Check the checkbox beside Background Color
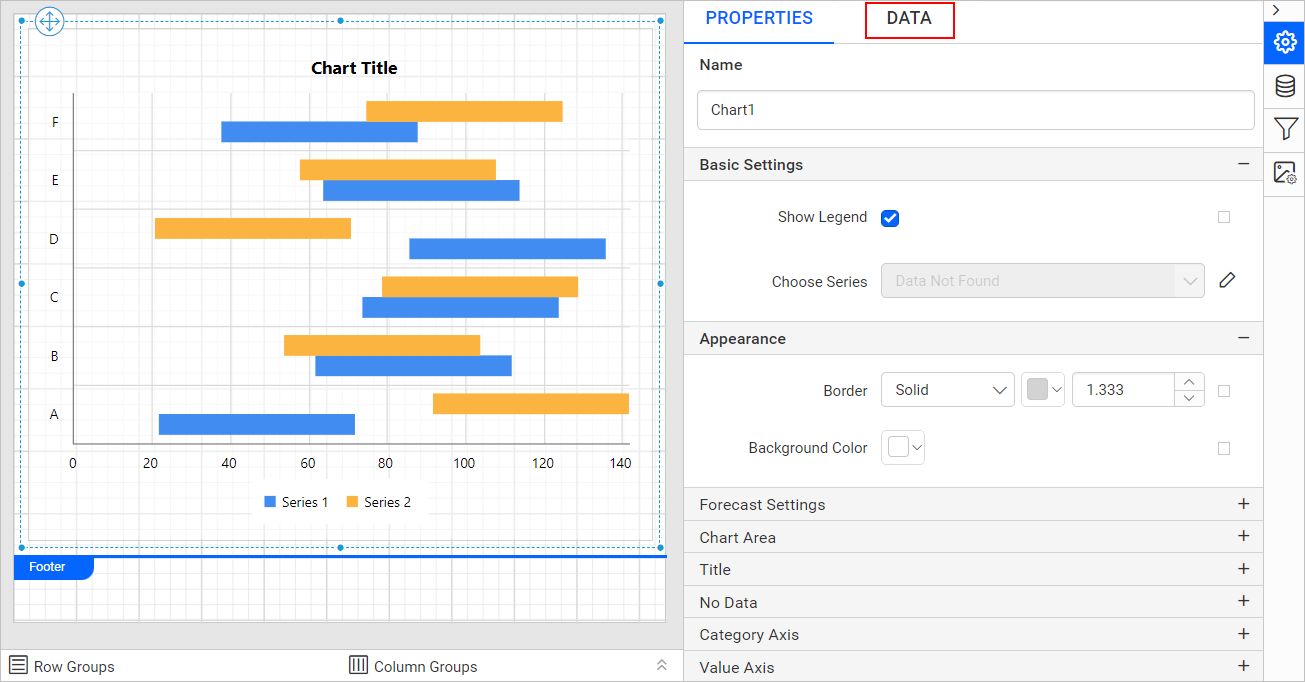The height and width of the screenshot is (682, 1305). pyautogui.click(x=1224, y=448)
